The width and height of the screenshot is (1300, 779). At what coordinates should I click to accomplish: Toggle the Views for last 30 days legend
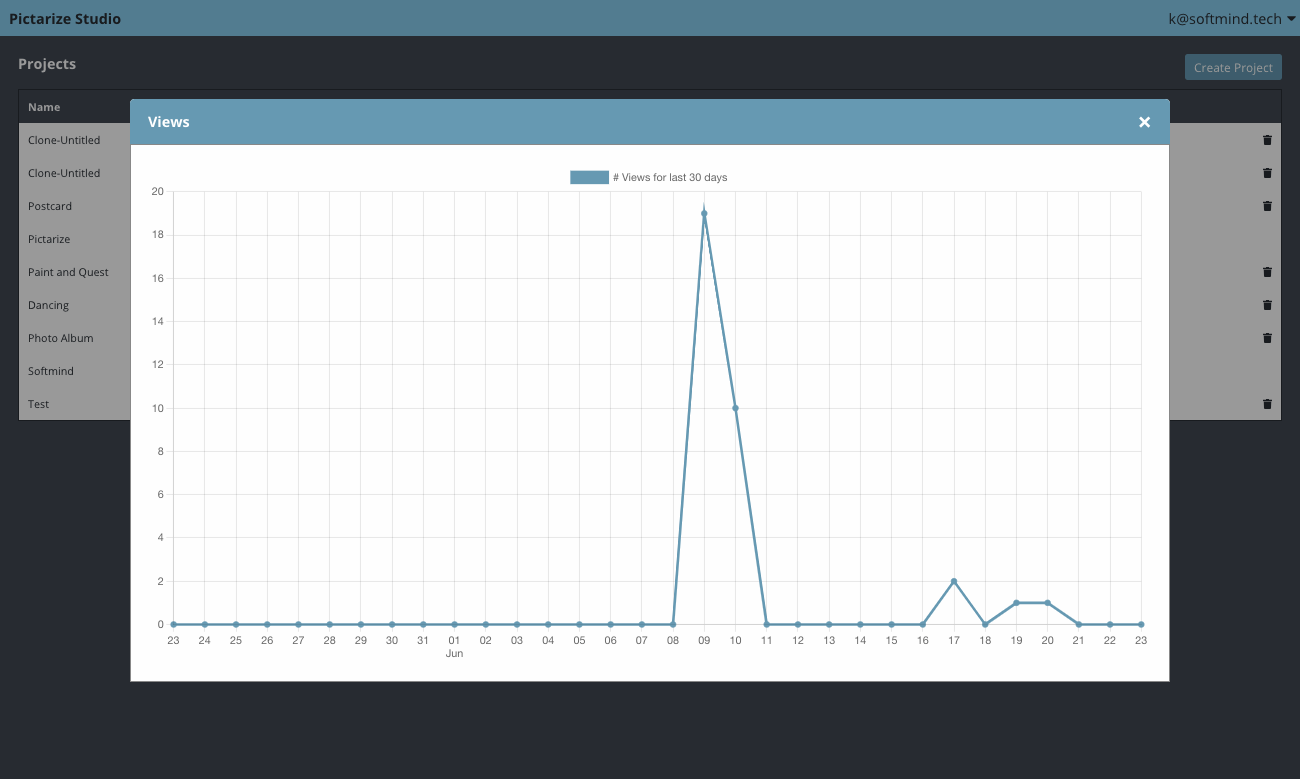click(x=649, y=177)
